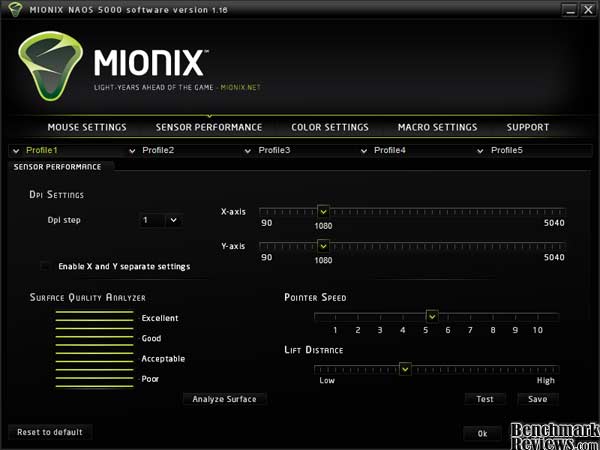Select Profile4 label
Image resolution: width=600 pixels, height=450 pixels.
[x=390, y=150]
